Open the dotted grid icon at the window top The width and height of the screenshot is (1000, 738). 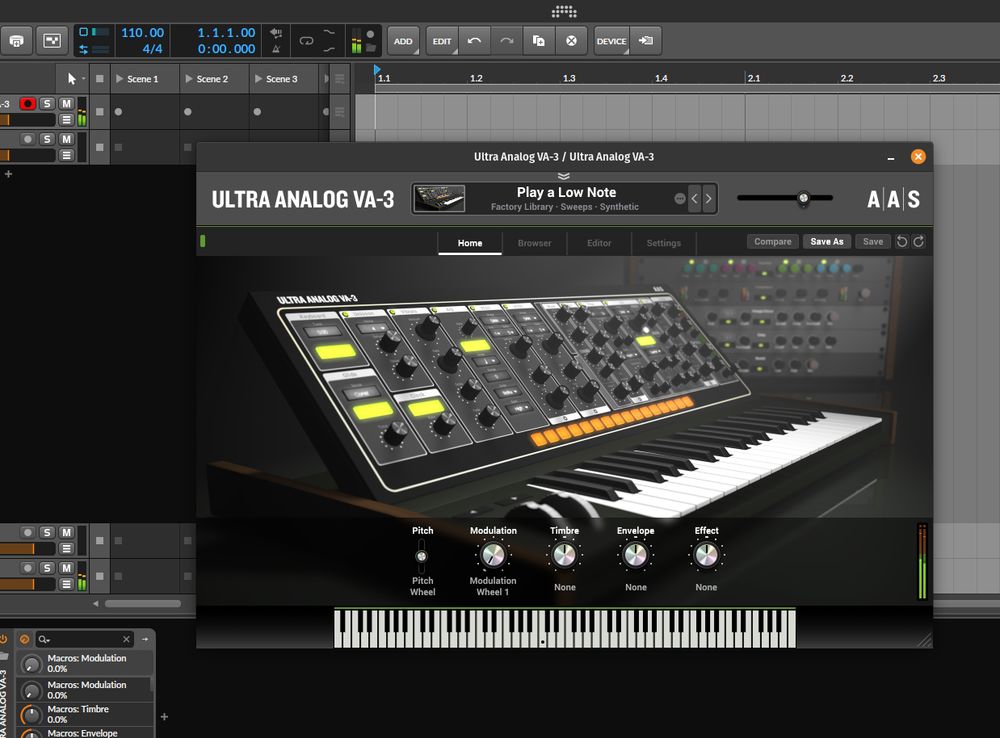click(564, 11)
